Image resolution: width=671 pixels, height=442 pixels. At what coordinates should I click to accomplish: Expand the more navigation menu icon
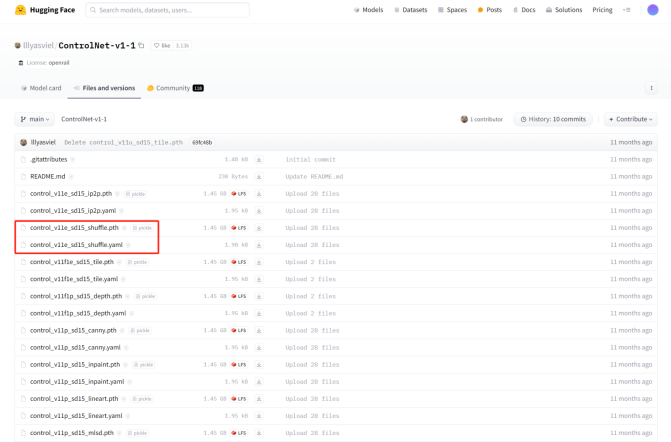627,10
